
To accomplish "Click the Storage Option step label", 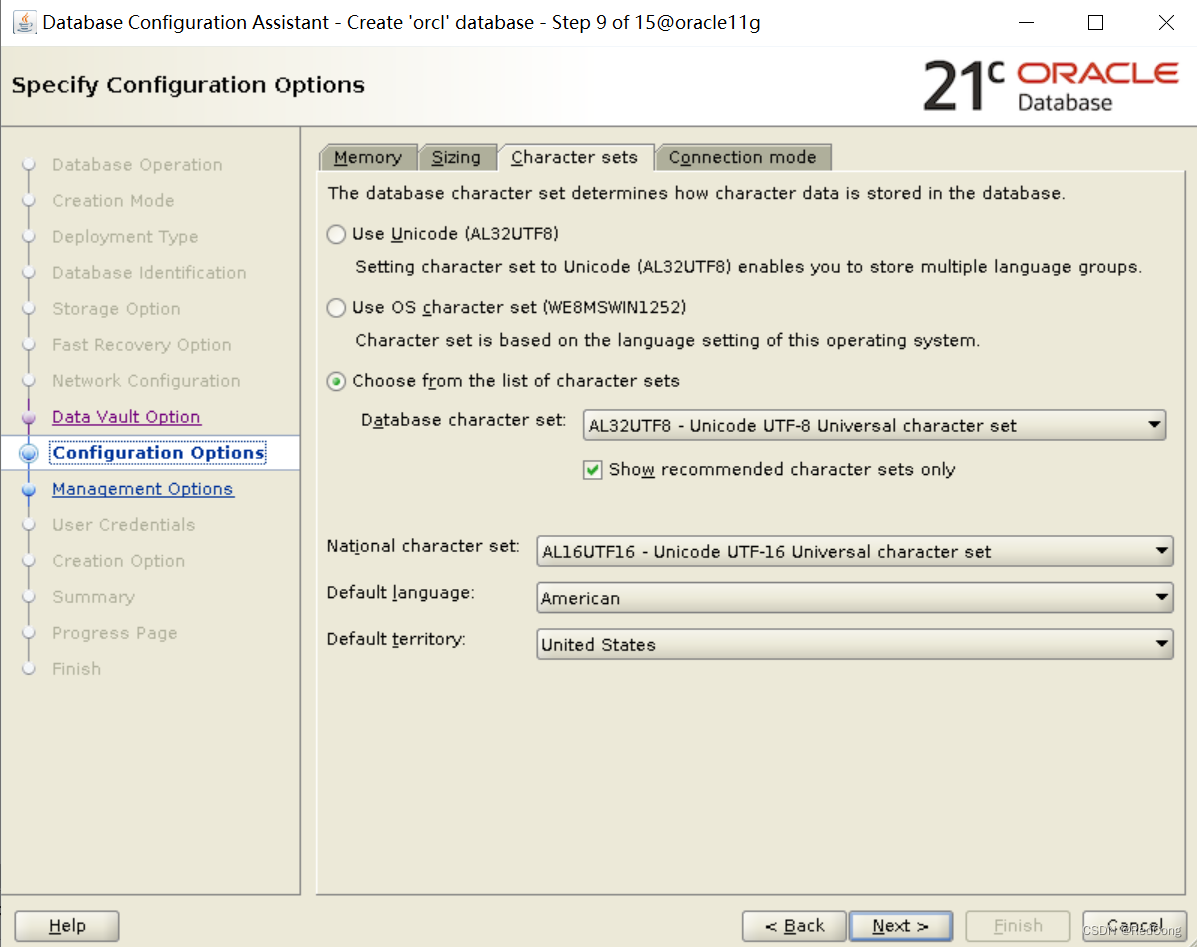I will click(116, 308).
